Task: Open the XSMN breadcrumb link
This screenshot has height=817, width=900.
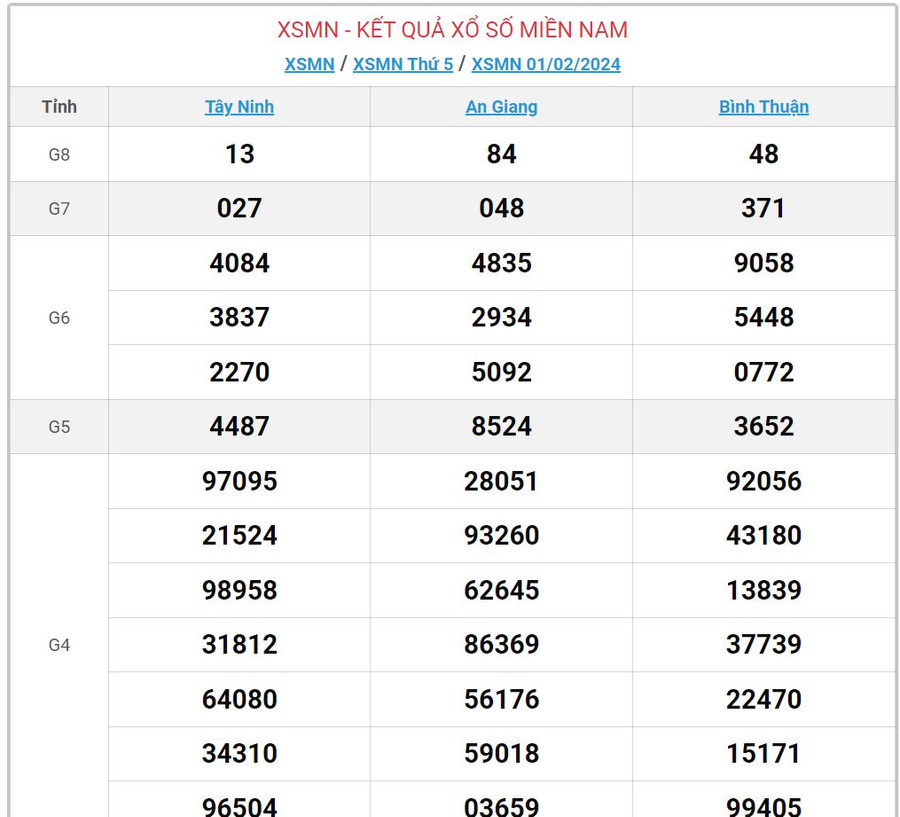Action: tap(309, 64)
